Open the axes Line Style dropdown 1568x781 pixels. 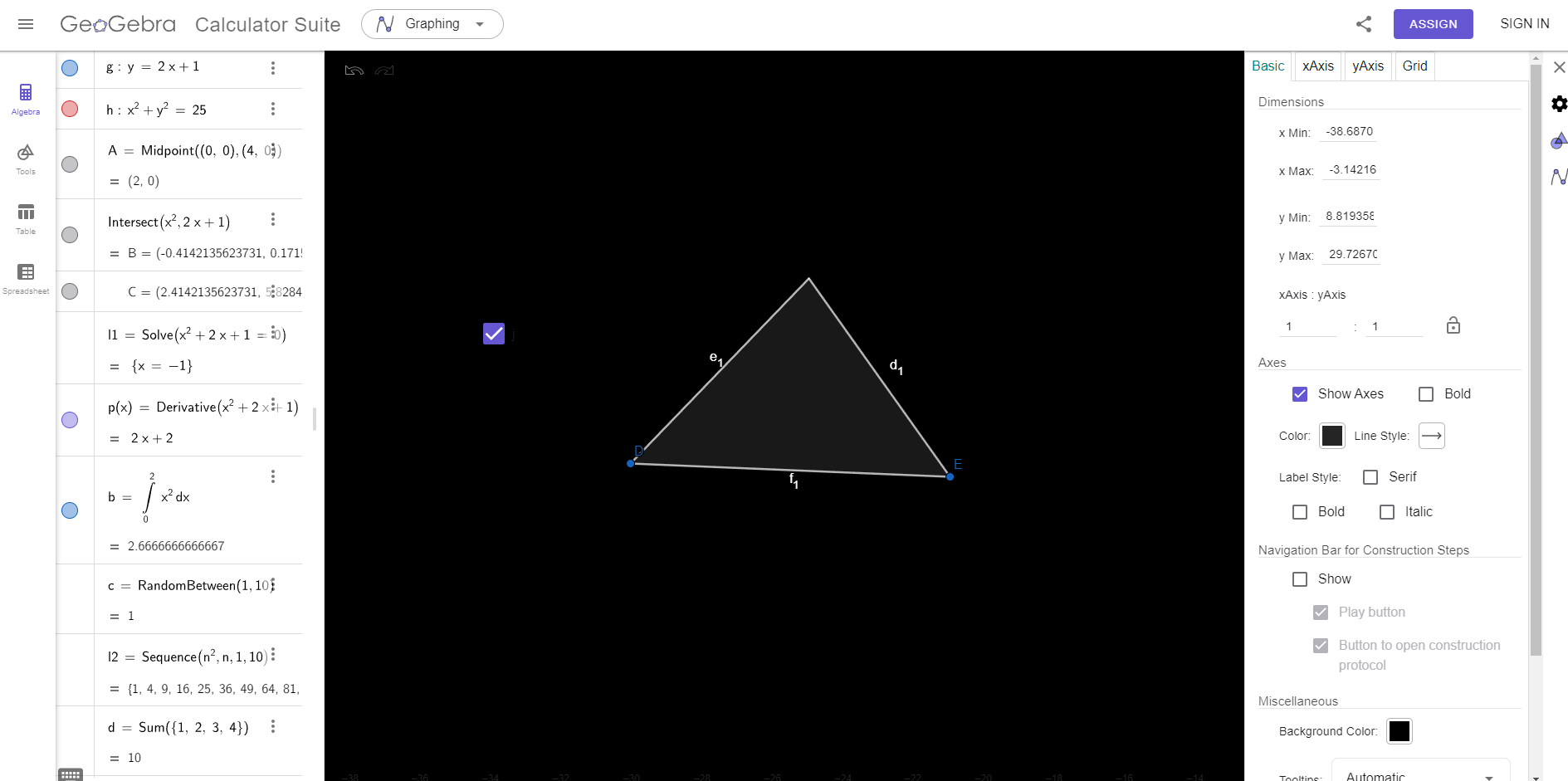1432,436
